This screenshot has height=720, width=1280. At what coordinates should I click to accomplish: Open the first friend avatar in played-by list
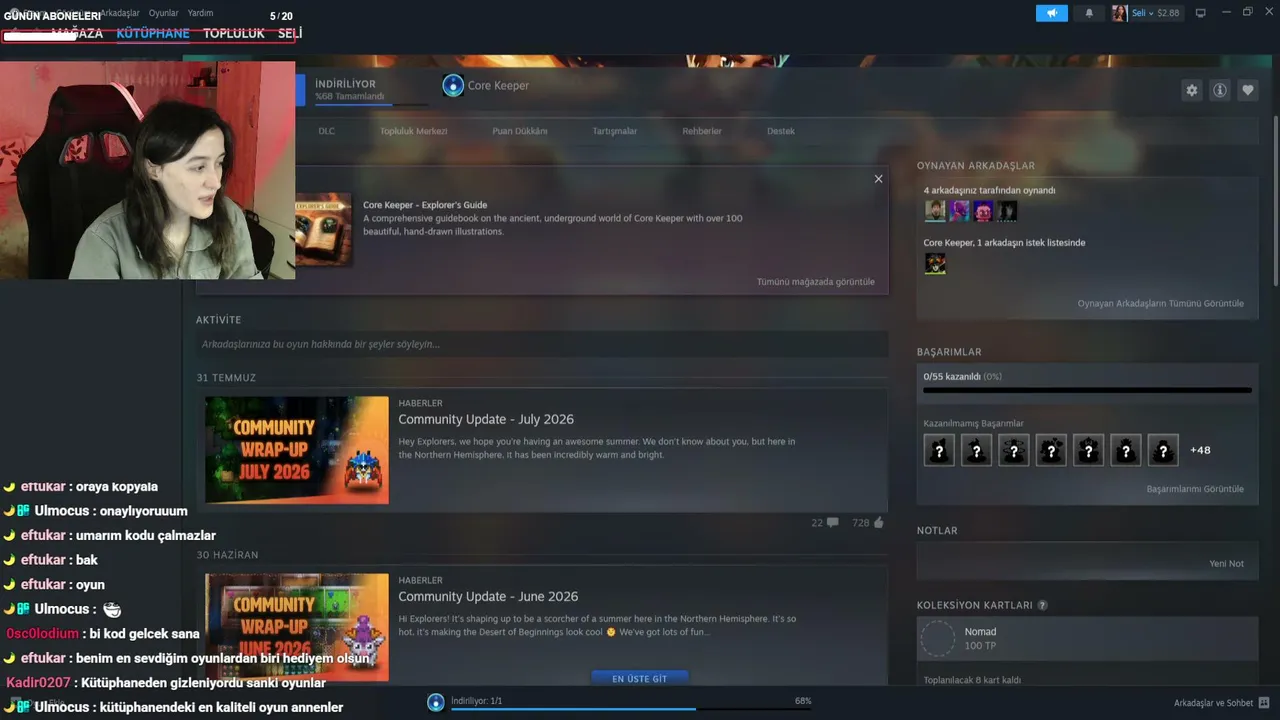click(935, 211)
